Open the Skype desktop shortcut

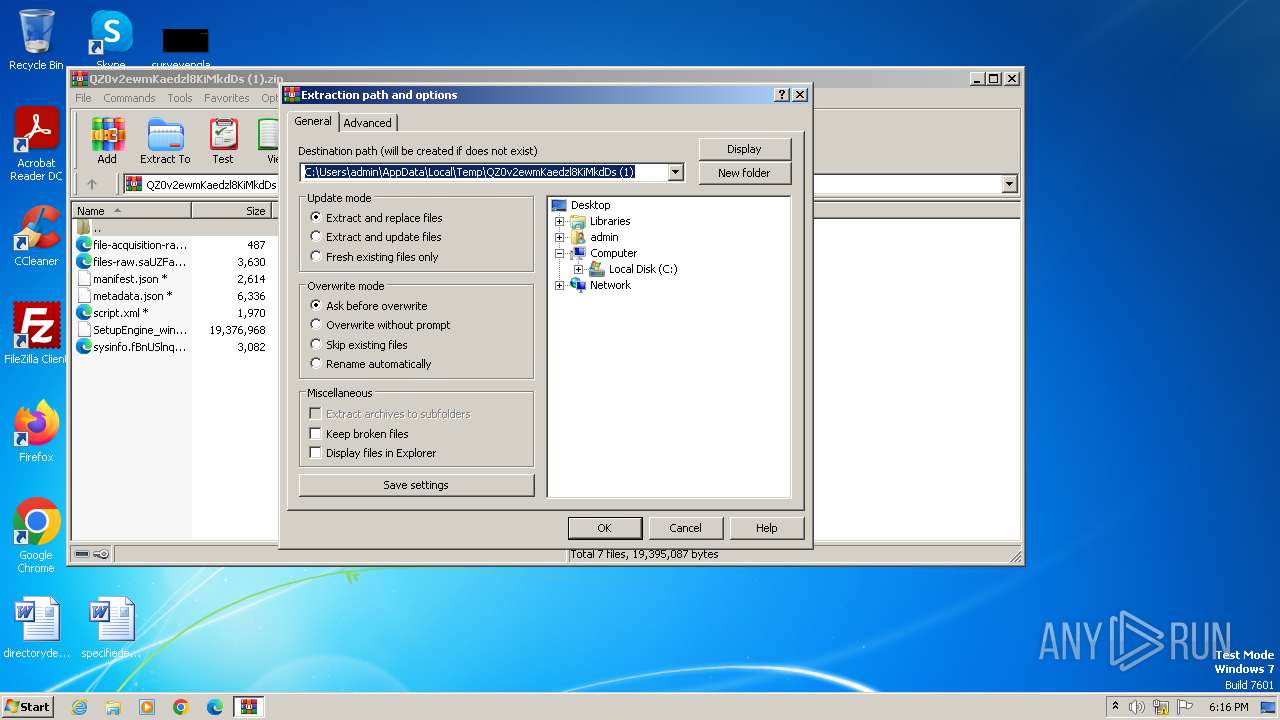coord(111,38)
